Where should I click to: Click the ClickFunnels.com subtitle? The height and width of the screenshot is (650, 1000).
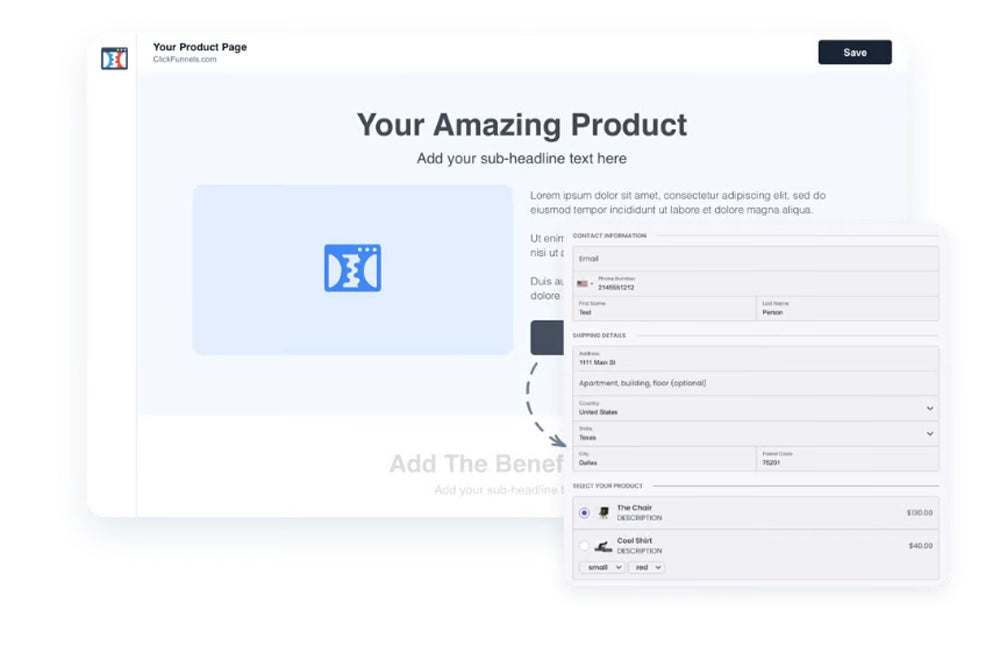184,59
